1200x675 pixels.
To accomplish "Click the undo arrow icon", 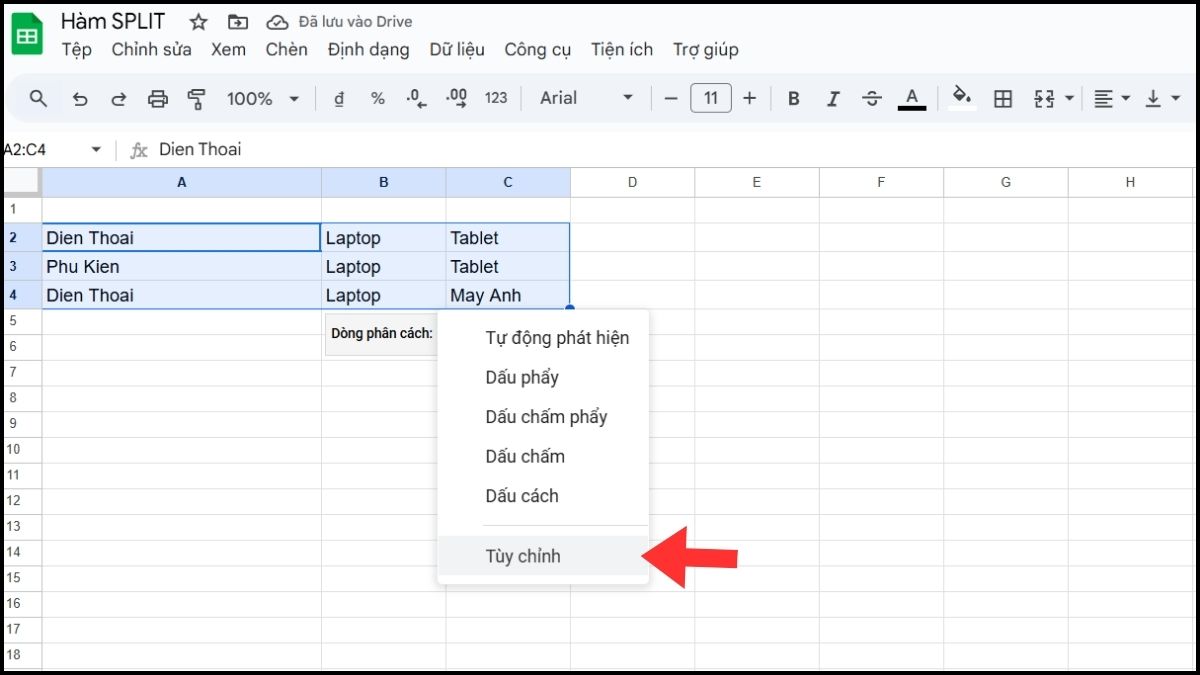I will pos(80,98).
